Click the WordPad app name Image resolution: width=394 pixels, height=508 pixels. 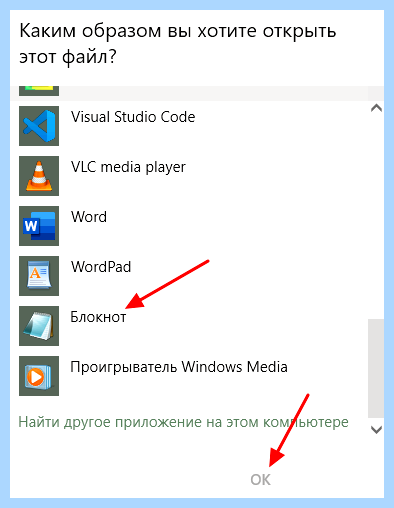[x=101, y=267]
